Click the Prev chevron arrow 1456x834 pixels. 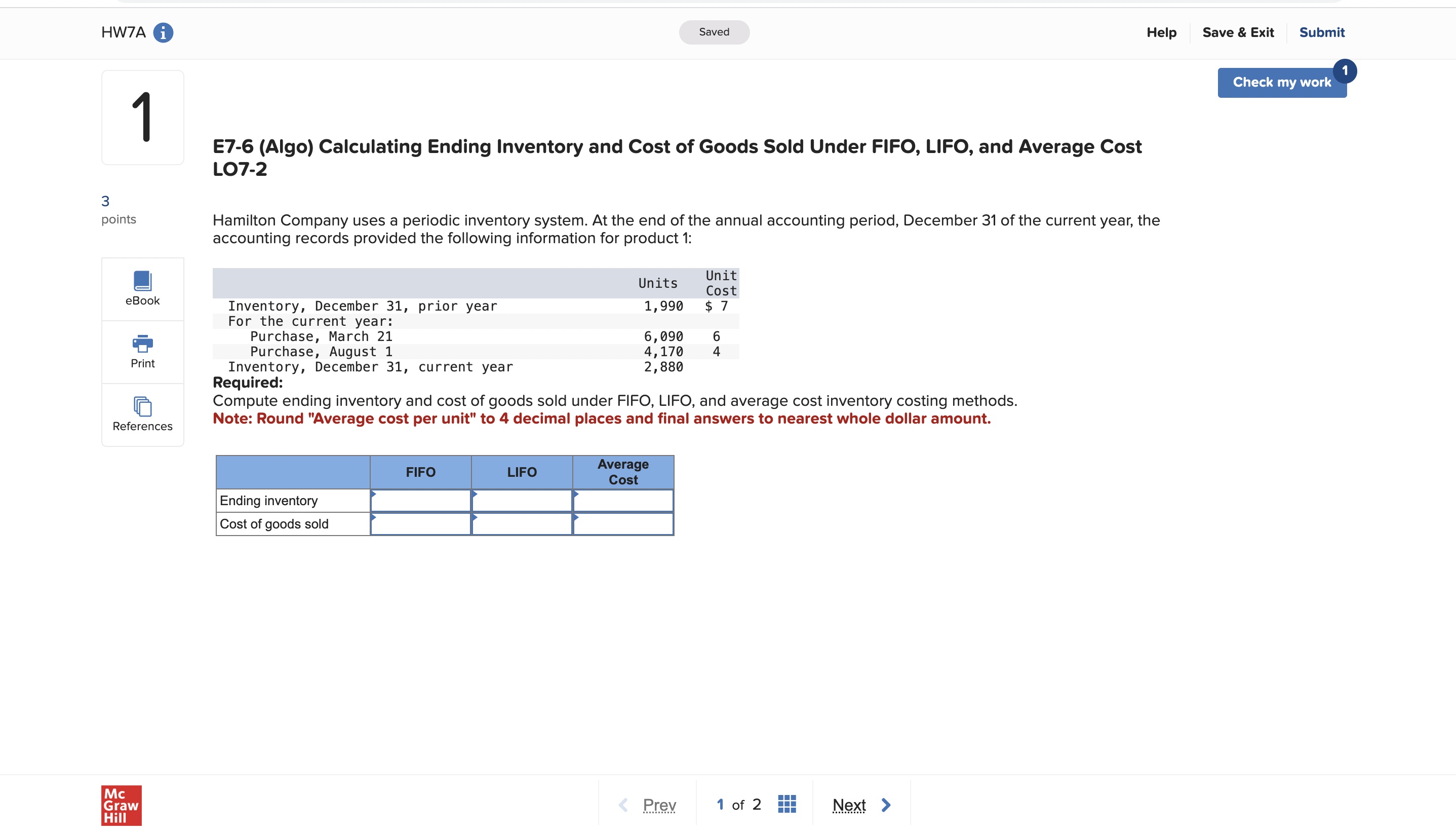point(623,804)
